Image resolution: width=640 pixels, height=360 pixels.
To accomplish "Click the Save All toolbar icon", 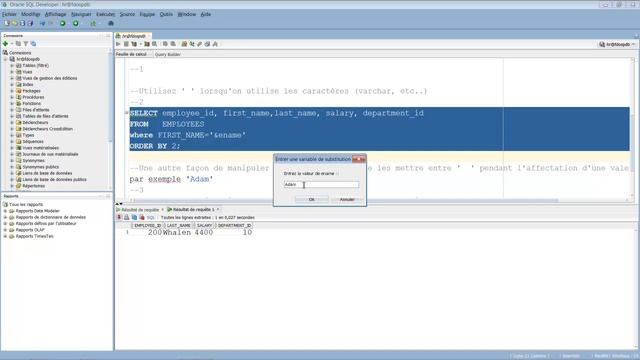I will (x=30, y=24).
